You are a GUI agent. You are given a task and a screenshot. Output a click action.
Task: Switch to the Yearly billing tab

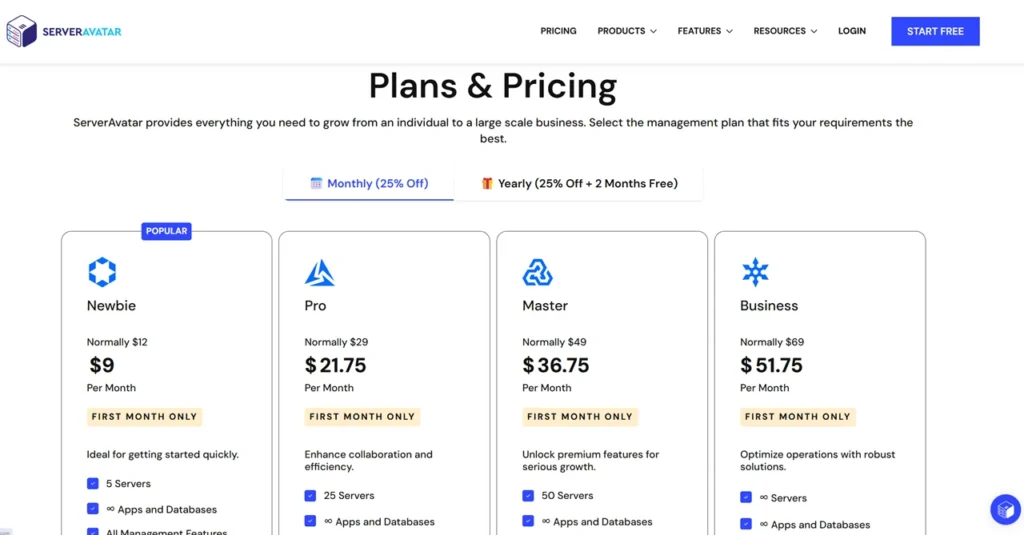(579, 184)
